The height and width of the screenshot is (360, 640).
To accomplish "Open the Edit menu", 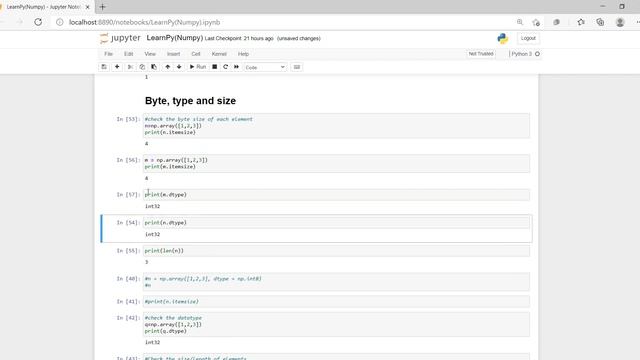I will tap(129, 54).
